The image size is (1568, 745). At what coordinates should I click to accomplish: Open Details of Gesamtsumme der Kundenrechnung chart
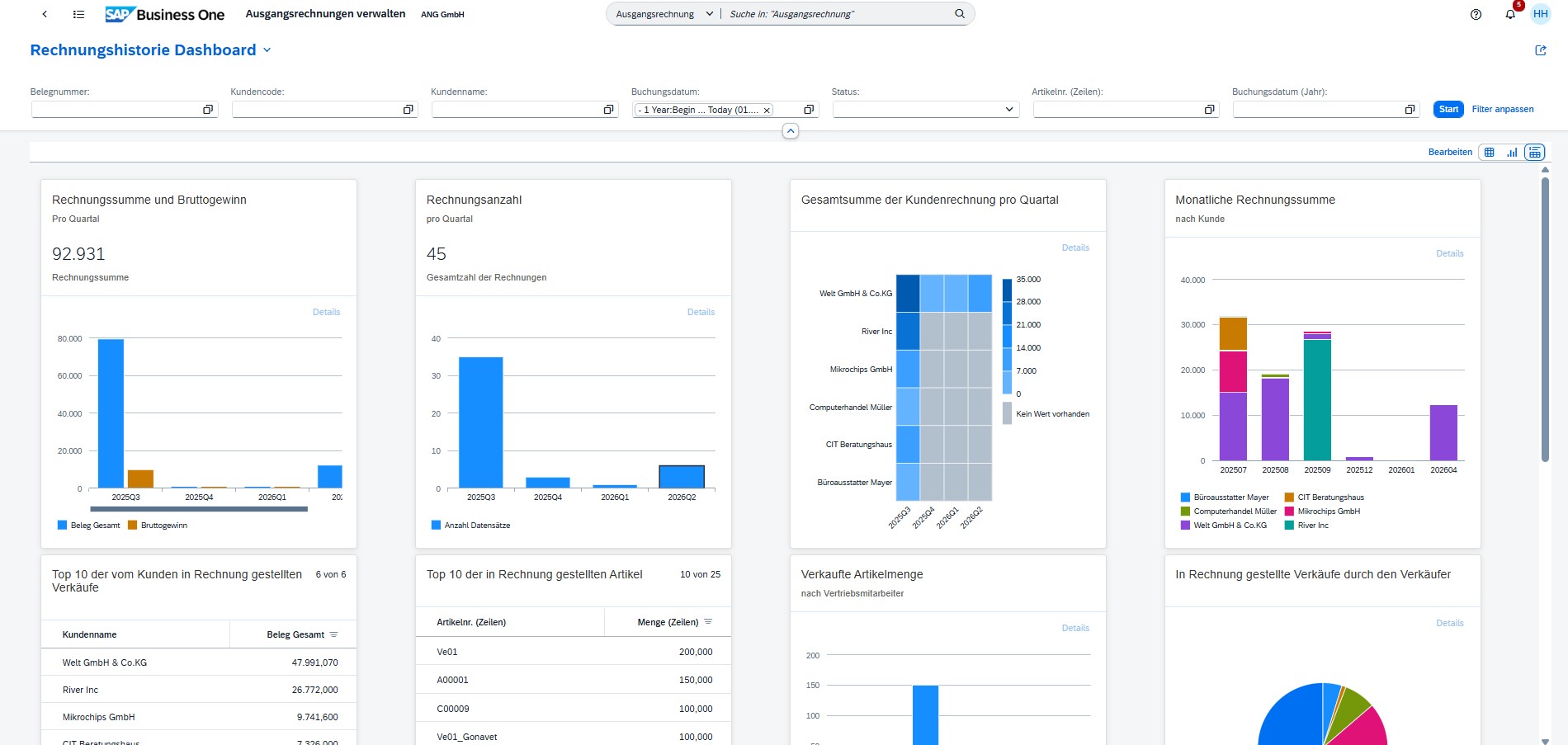[x=1075, y=247]
